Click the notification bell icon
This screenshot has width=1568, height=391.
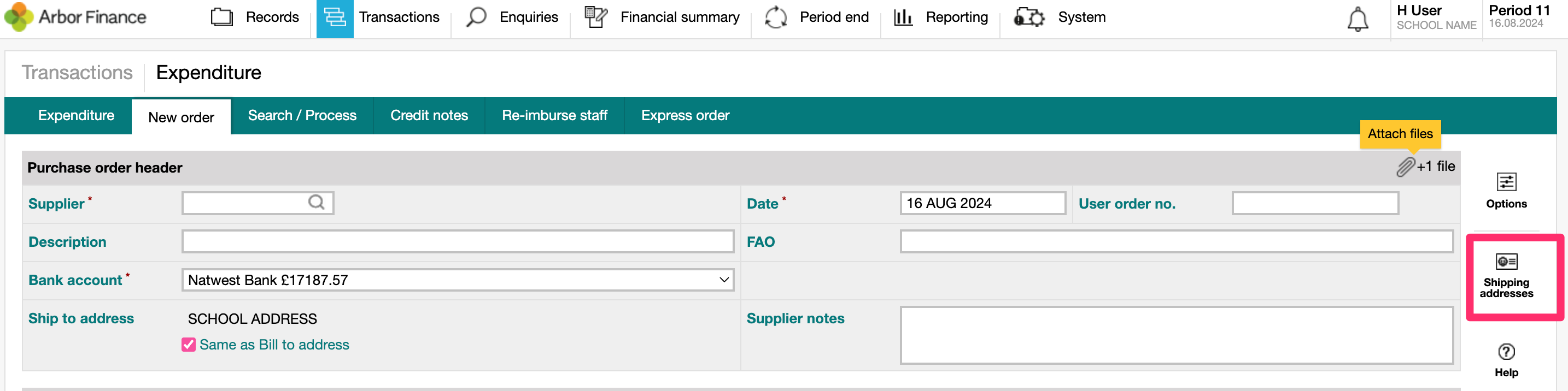pos(1357,19)
